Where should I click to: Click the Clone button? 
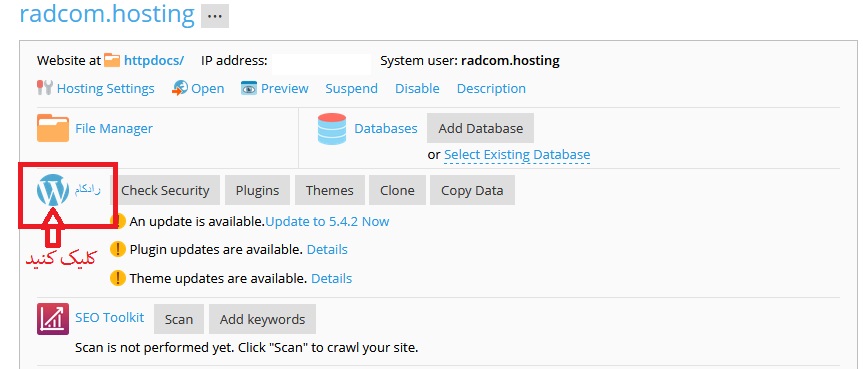coord(397,191)
